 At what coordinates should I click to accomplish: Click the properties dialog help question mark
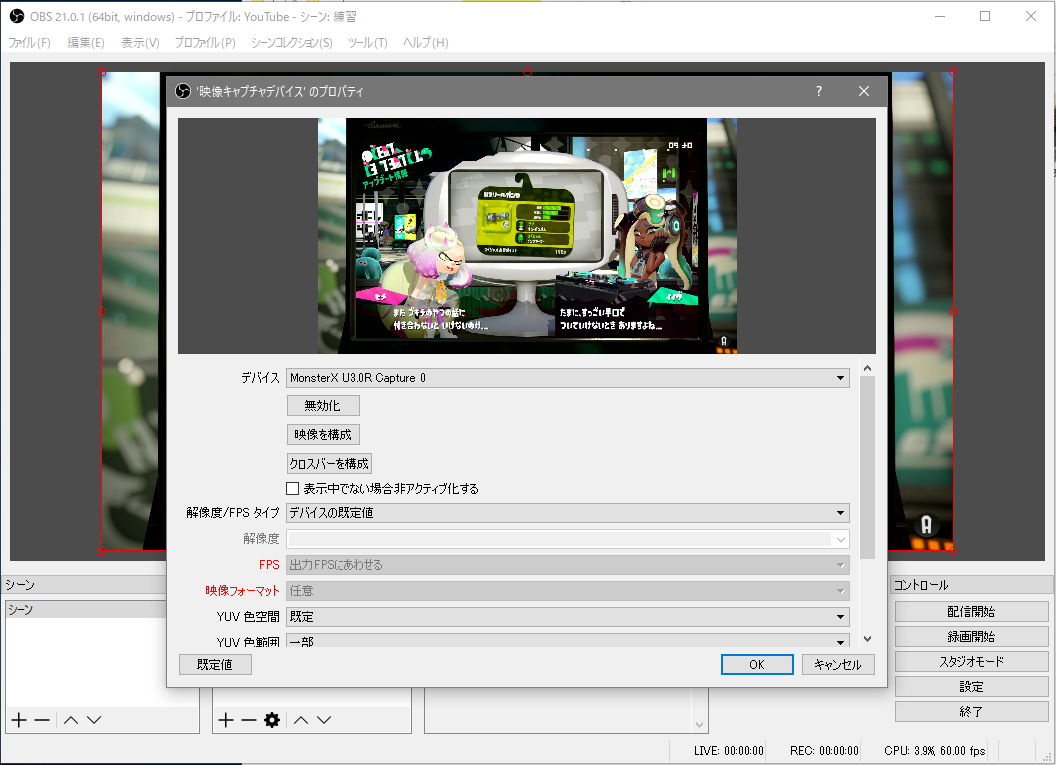pos(819,91)
